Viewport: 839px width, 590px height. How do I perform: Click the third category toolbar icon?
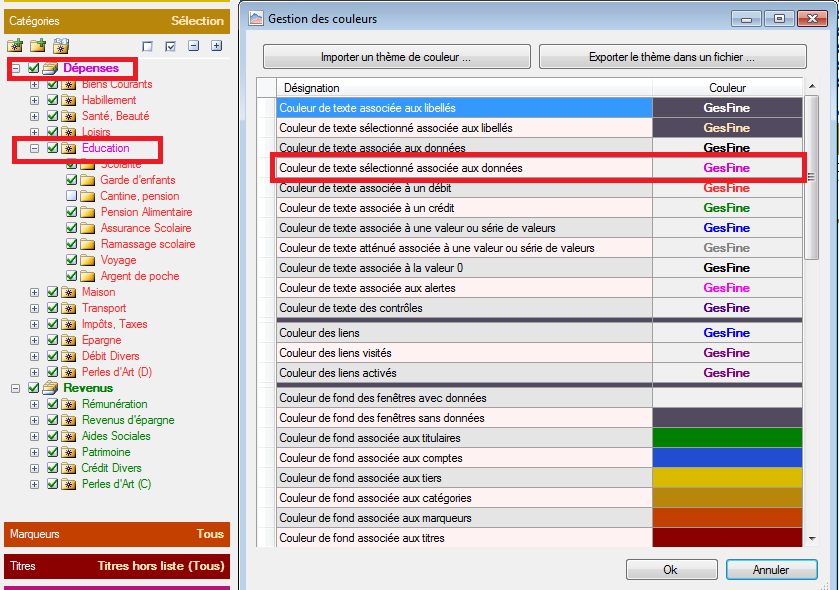pyautogui.click(x=61, y=46)
